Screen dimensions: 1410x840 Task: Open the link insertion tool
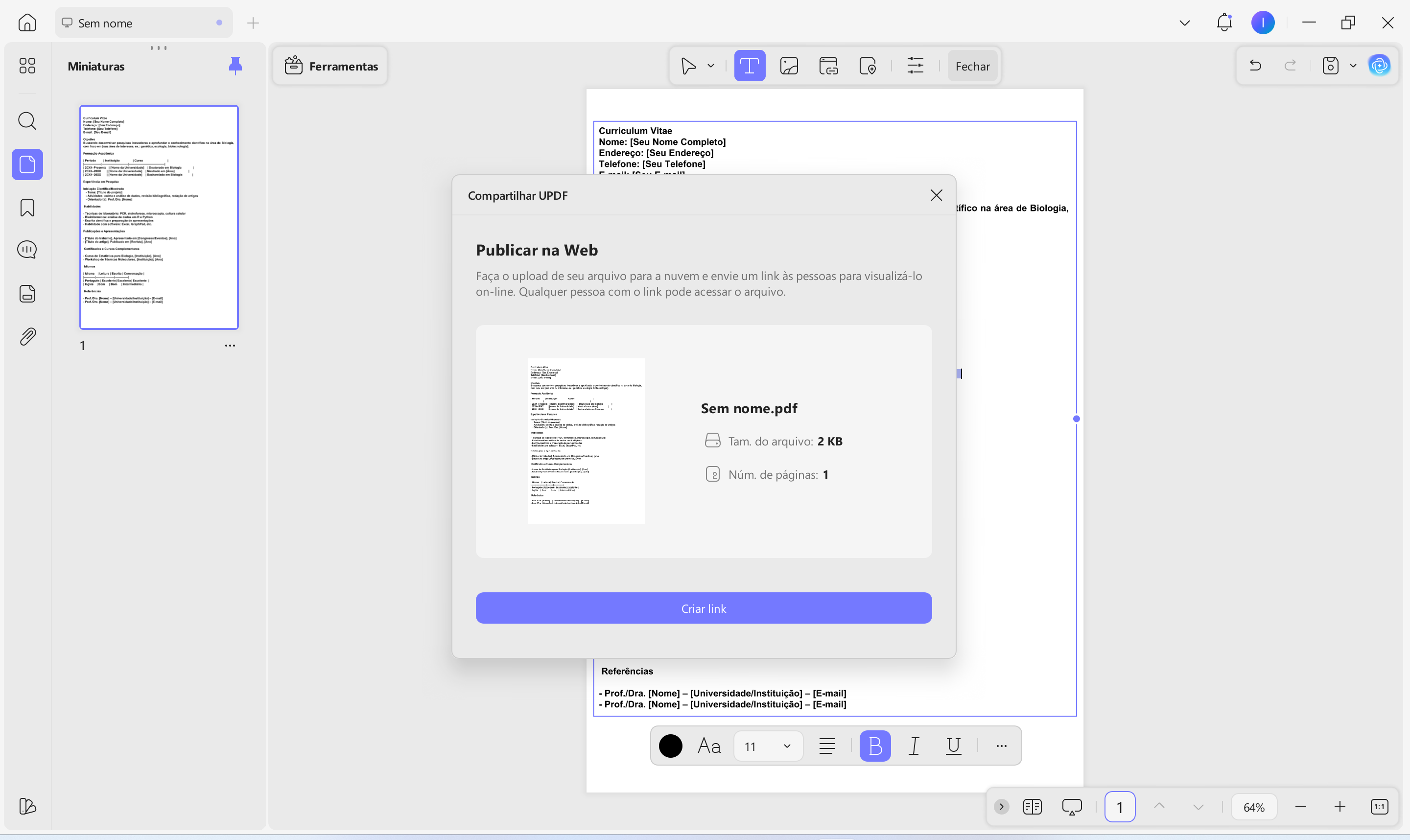point(829,66)
